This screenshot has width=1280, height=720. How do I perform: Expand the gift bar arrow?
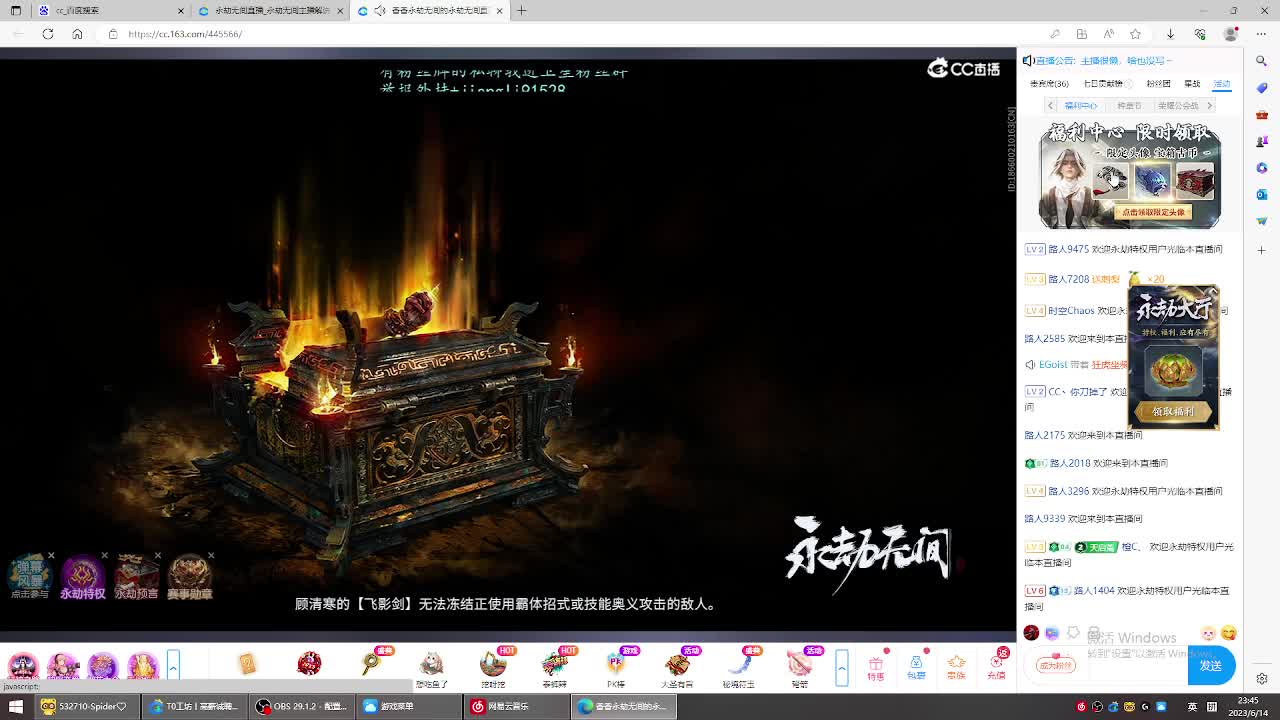(842, 667)
